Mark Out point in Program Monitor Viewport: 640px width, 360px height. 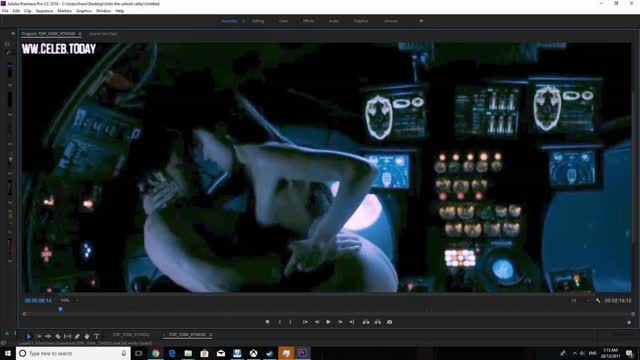(x=291, y=322)
